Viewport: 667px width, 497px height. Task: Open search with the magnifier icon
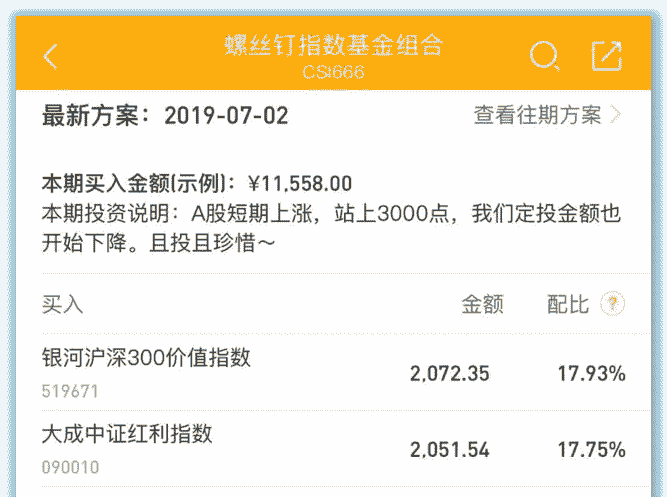[544, 56]
